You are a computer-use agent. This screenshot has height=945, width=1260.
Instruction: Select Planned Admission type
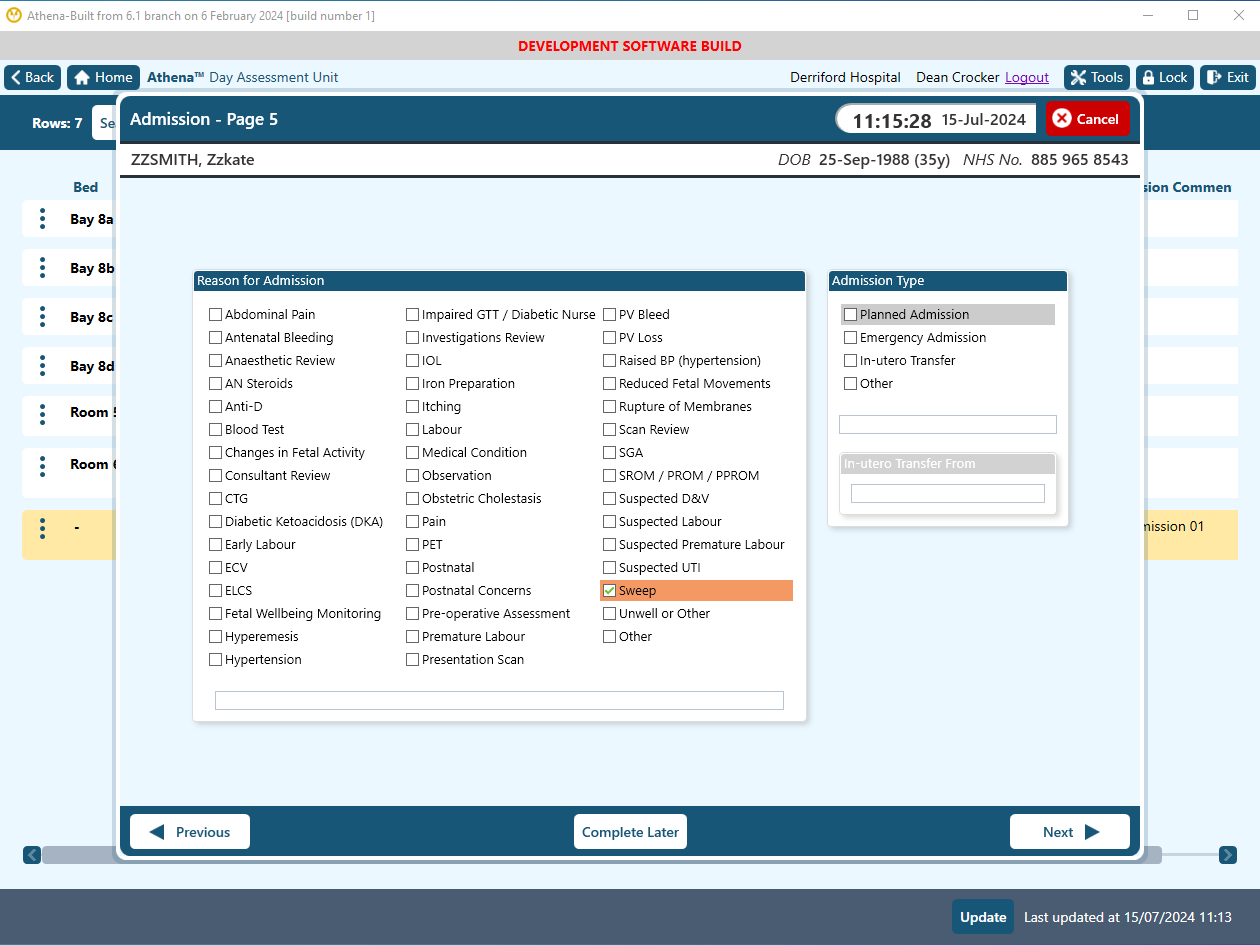850,314
